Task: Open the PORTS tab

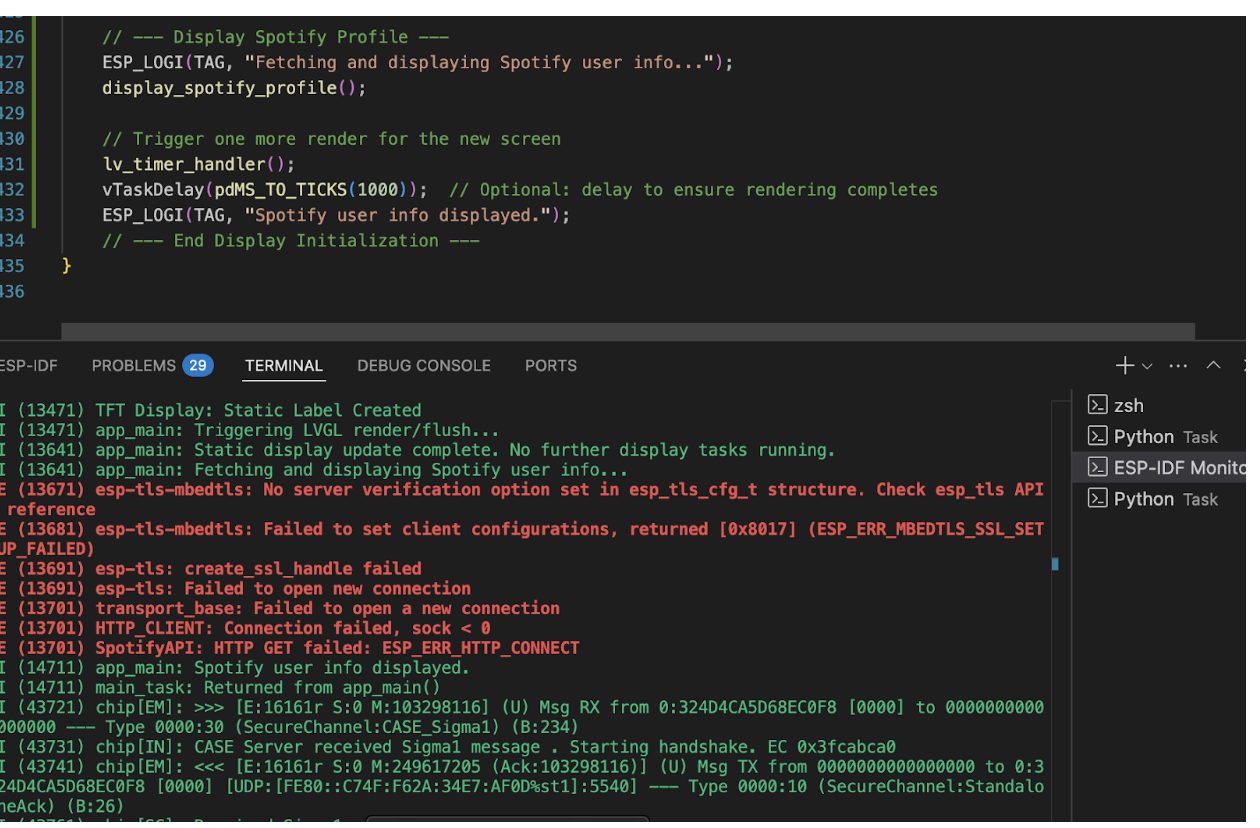Action: click(x=551, y=366)
